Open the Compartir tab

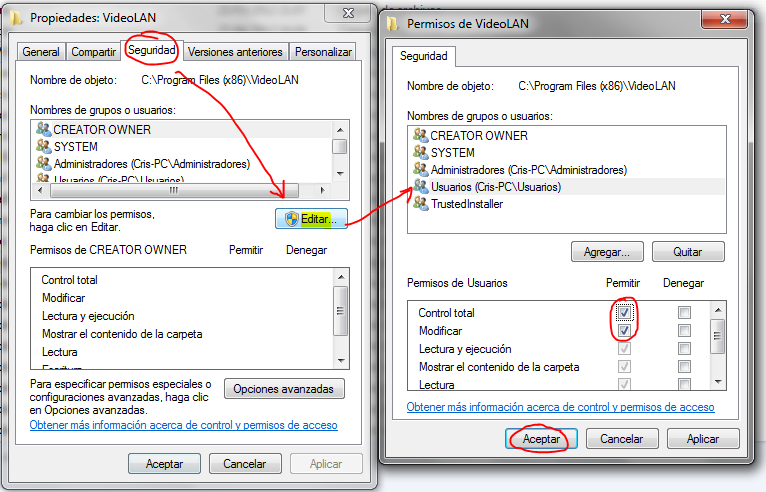(94, 52)
